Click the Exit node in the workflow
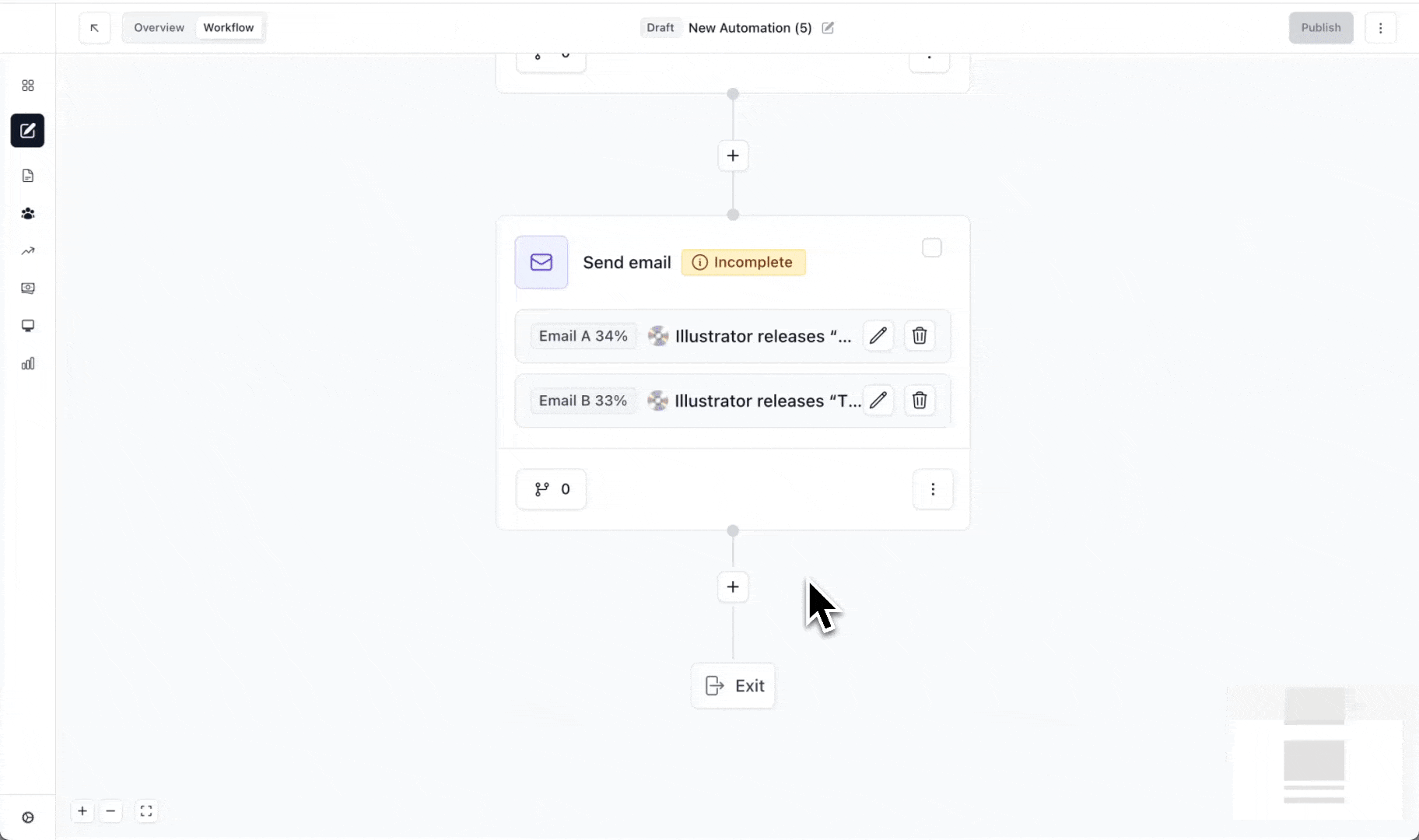Viewport: 1419px width, 840px height. click(x=732, y=685)
